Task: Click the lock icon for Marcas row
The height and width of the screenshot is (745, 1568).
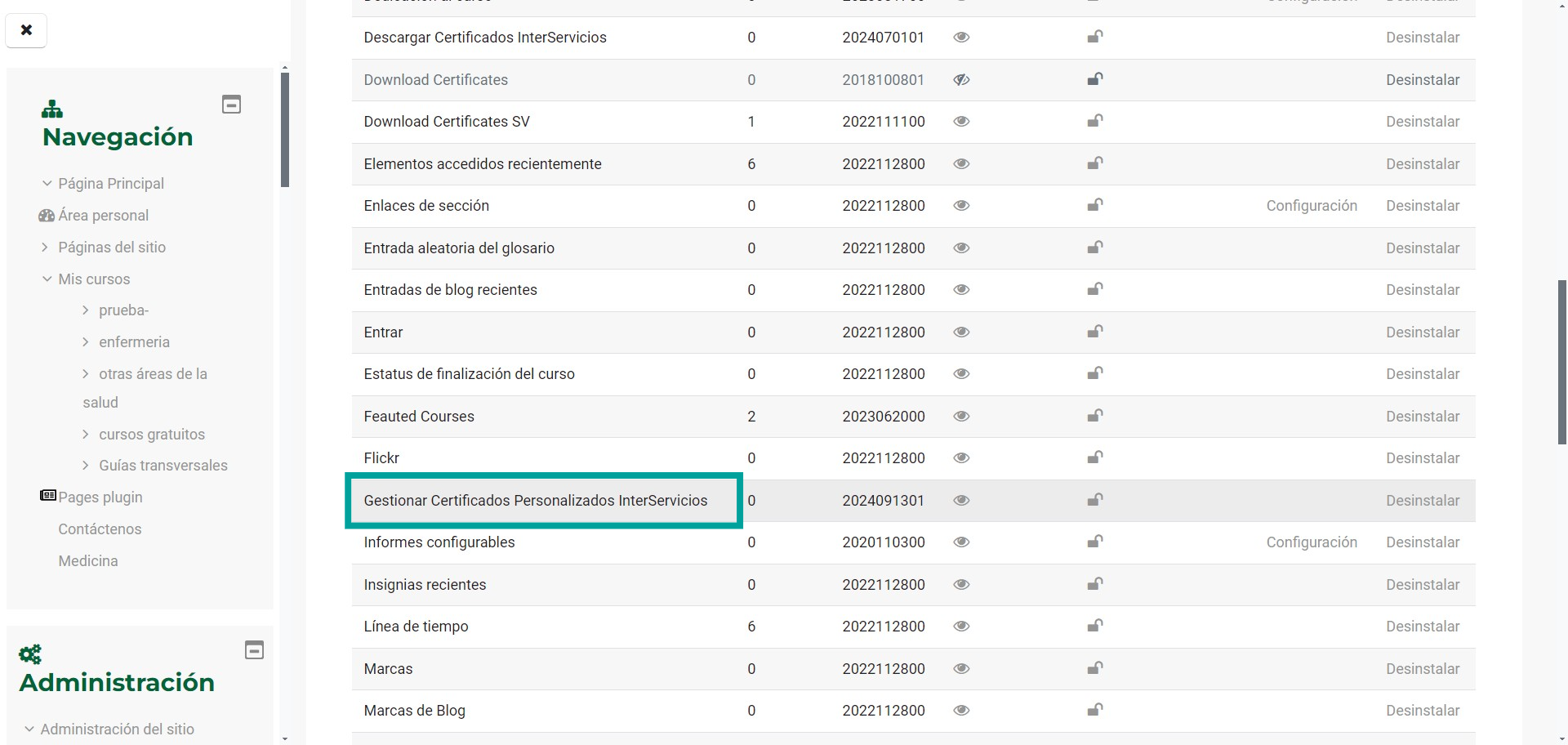Action: [x=1095, y=668]
